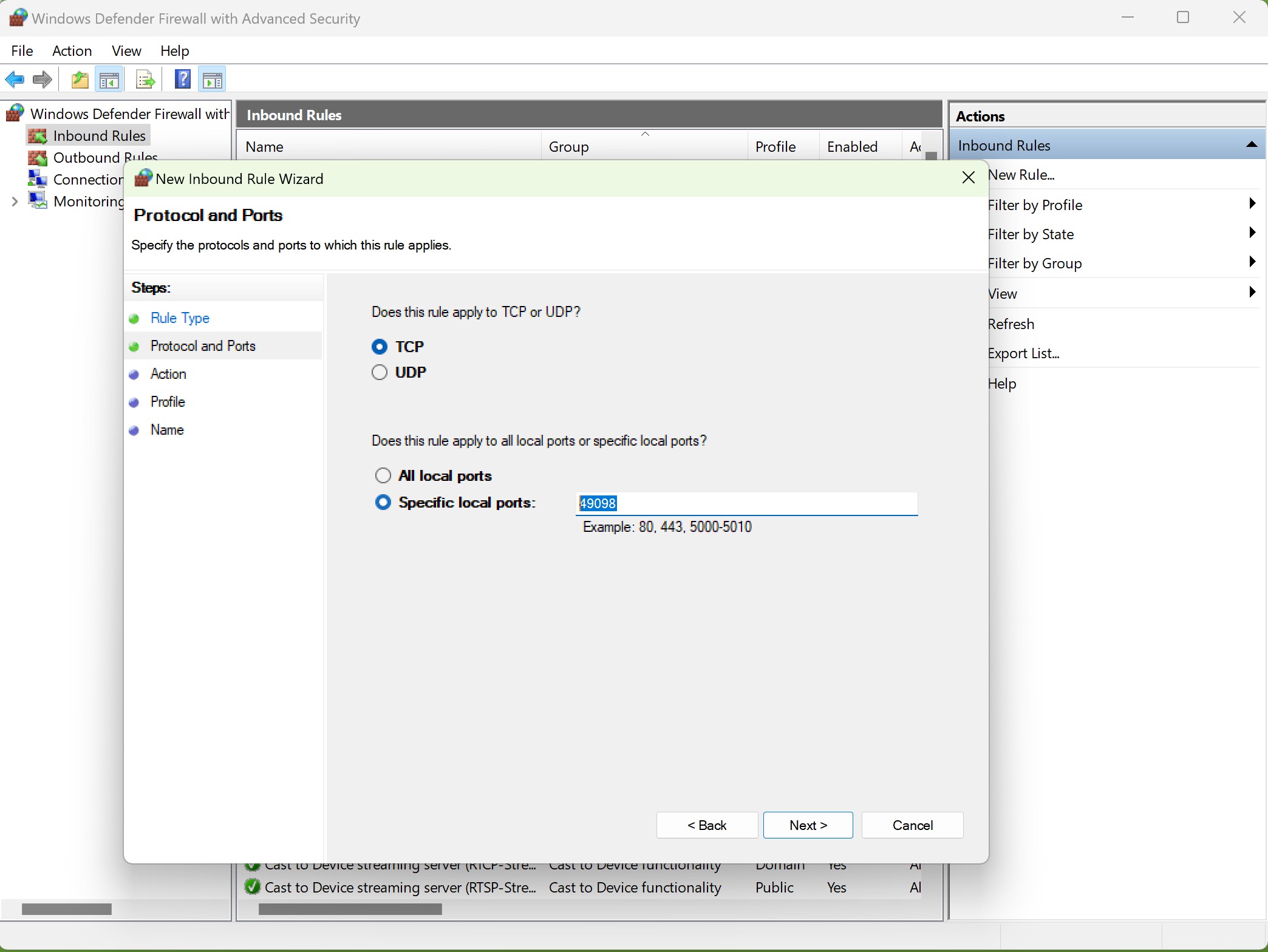Select Outbound Rules in the tree
1268x952 pixels.
coord(106,158)
